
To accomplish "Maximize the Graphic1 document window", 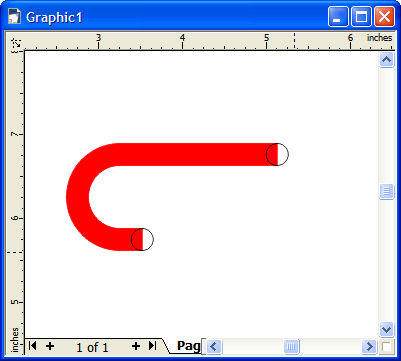I will tap(361, 17).
